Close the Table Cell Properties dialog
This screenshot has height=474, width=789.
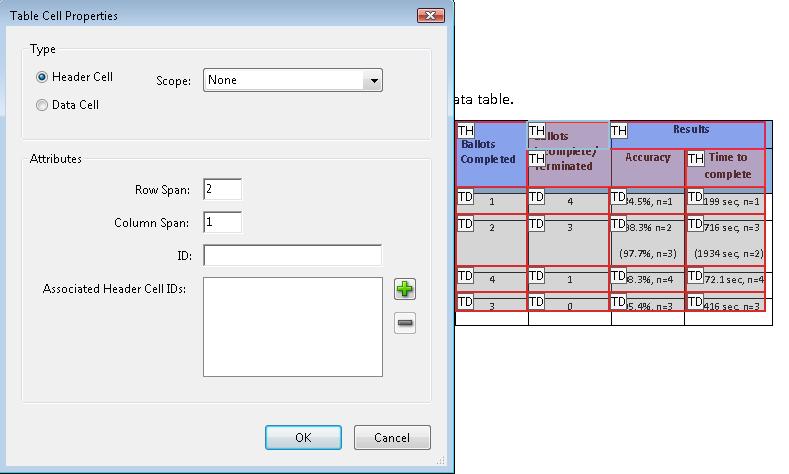click(430, 15)
